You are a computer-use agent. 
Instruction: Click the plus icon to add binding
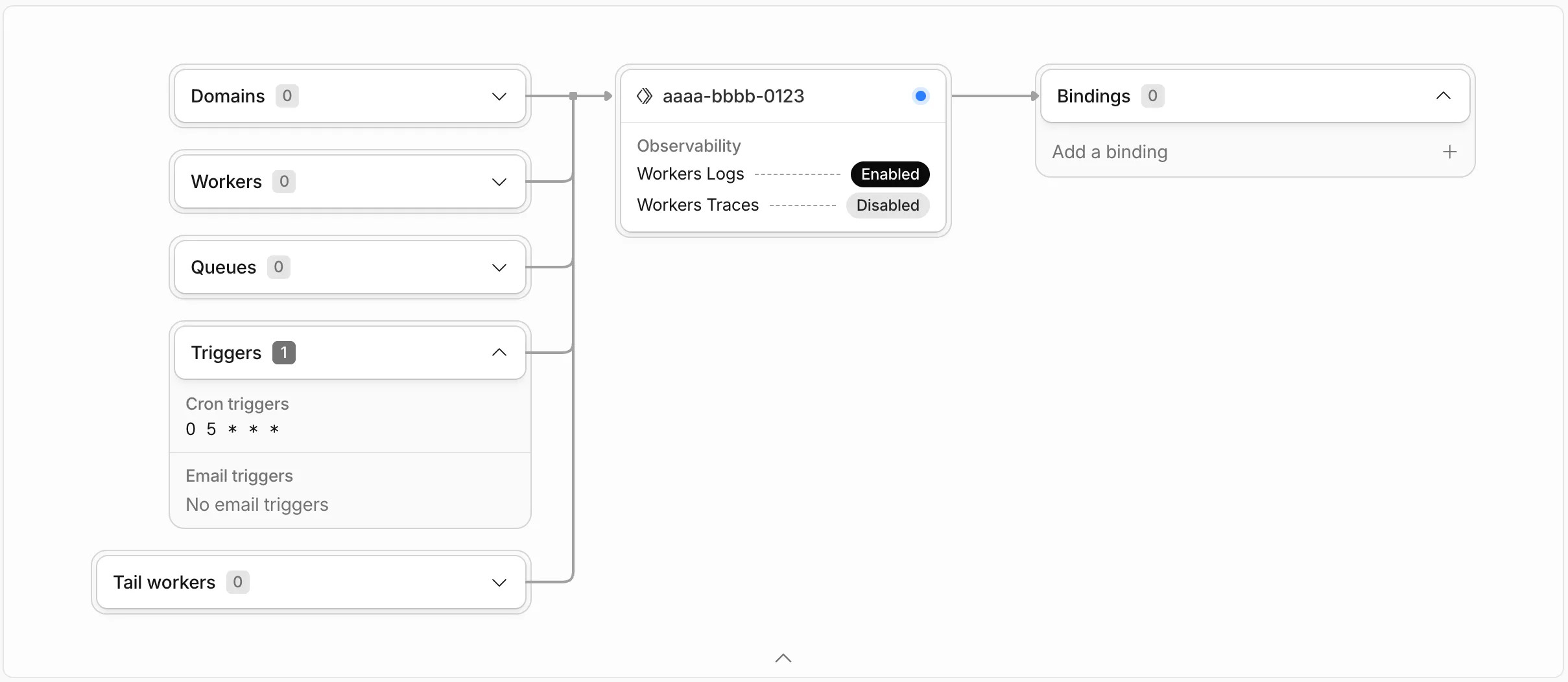click(x=1450, y=152)
